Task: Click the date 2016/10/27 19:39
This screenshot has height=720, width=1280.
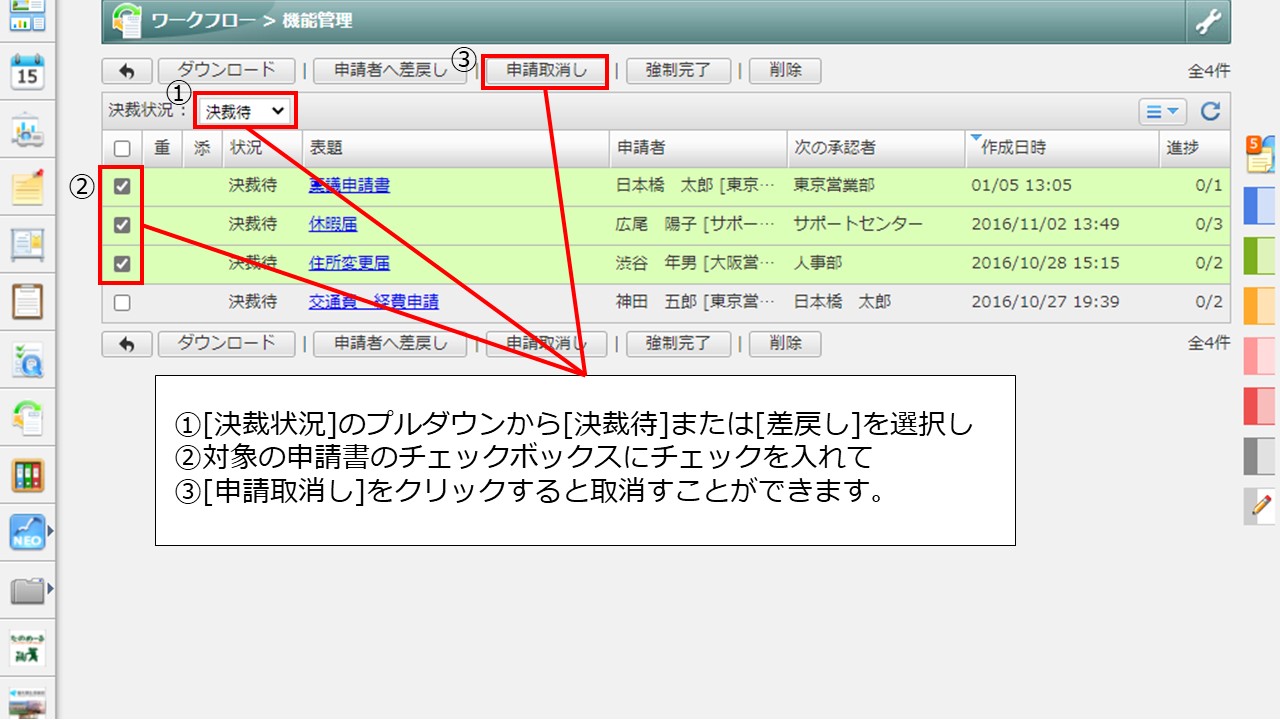Action: [x=1045, y=302]
